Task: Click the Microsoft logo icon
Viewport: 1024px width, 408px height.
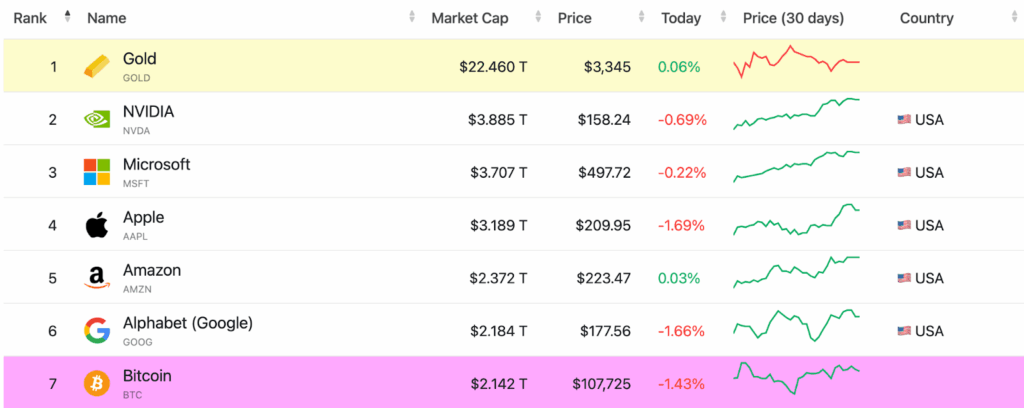Action: coord(97,172)
